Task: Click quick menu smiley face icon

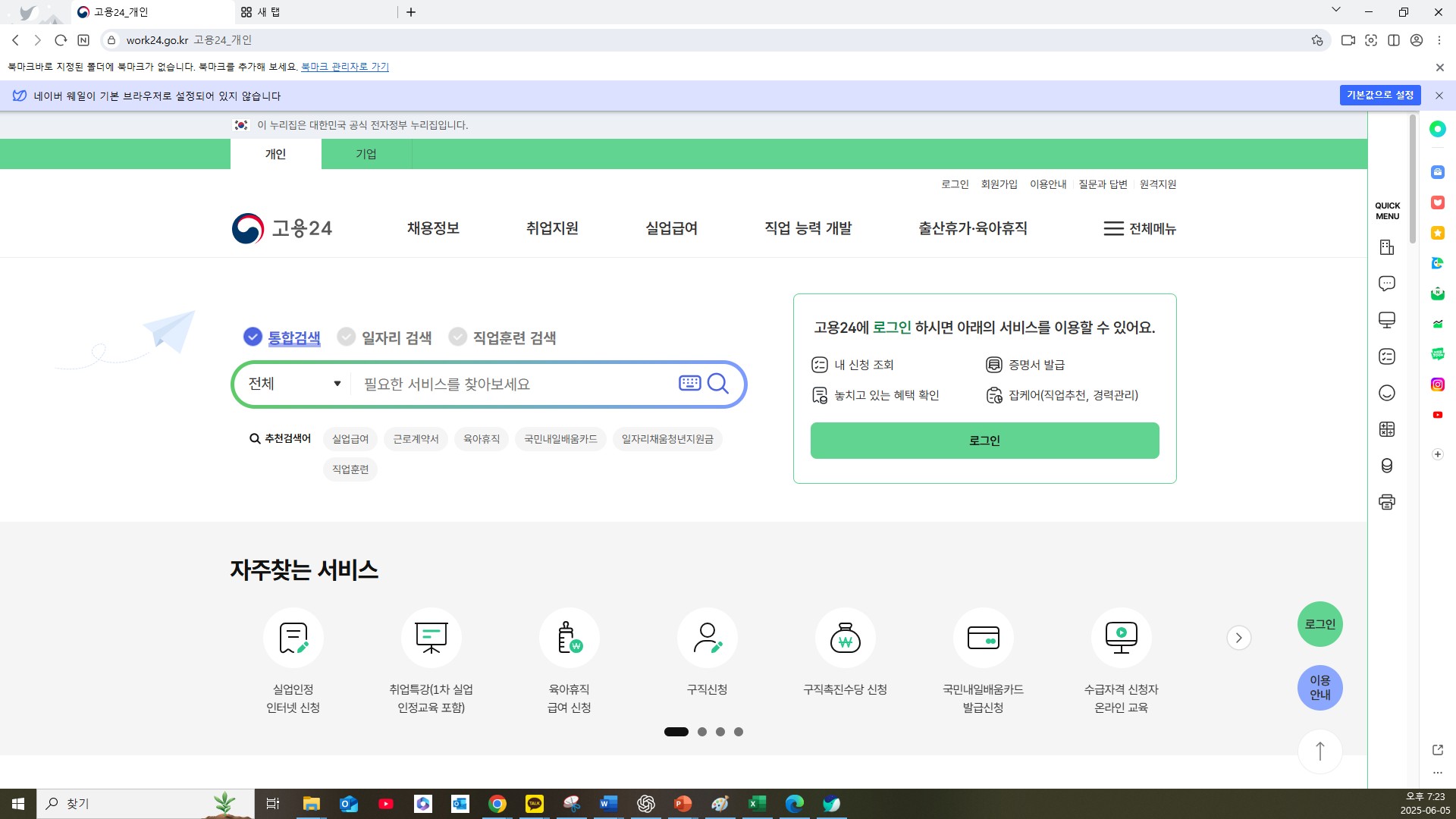Action: point(1387,393)
